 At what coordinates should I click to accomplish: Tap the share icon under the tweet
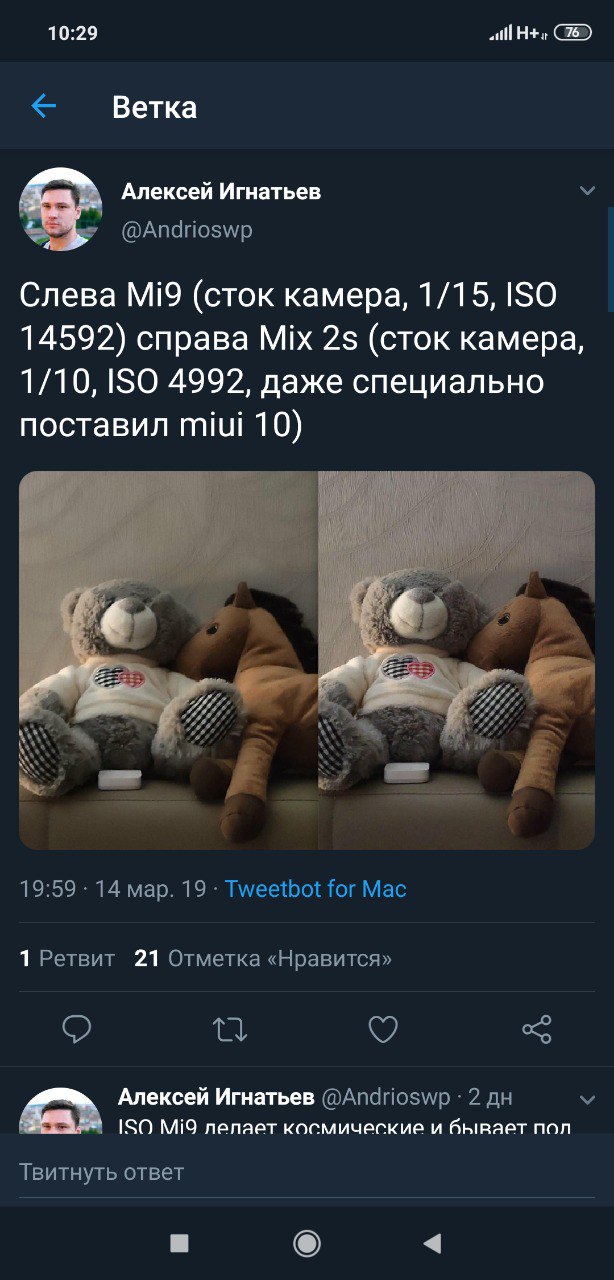[537, 1029]
